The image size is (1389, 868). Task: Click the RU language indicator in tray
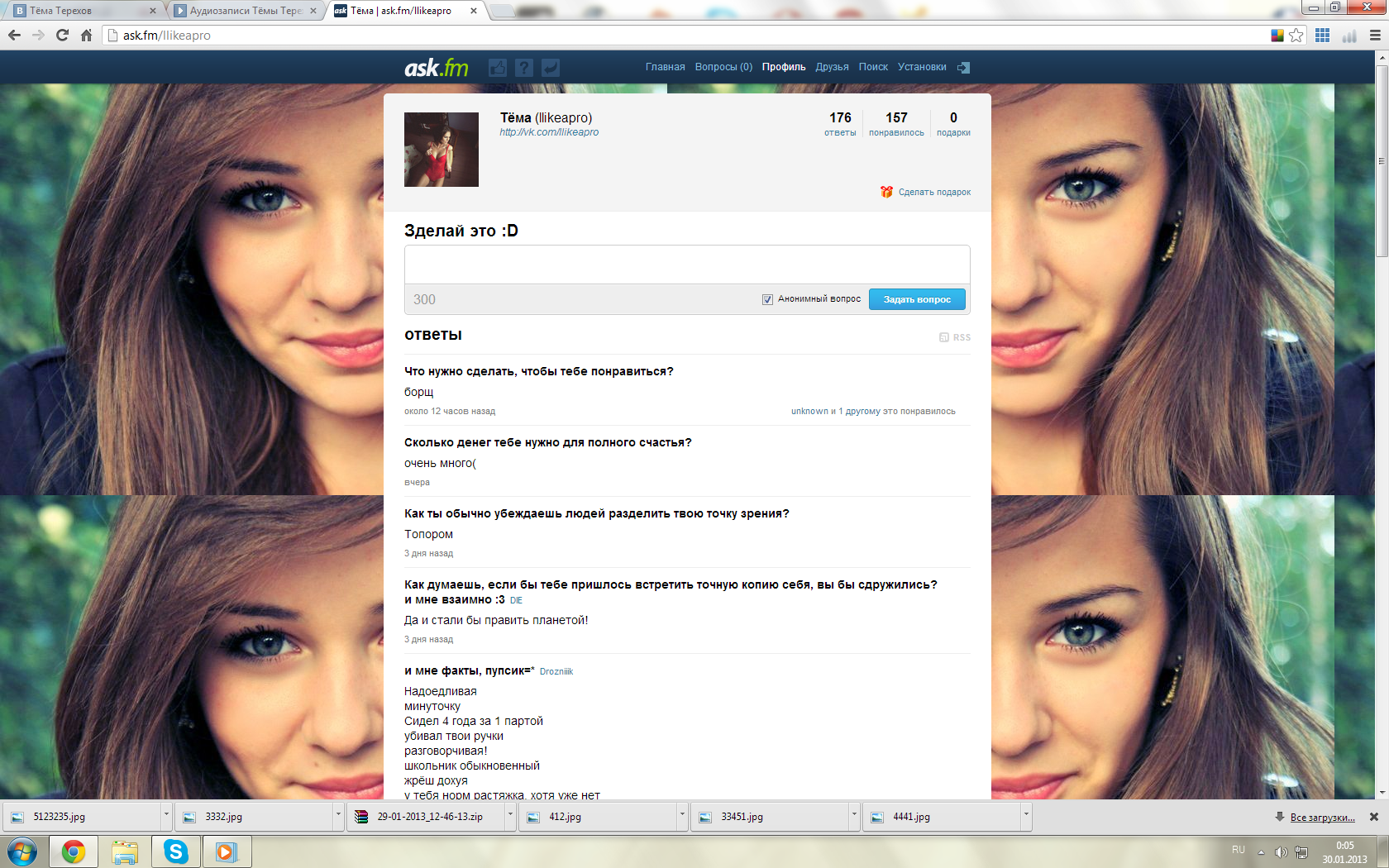[x=1239, y=850]
